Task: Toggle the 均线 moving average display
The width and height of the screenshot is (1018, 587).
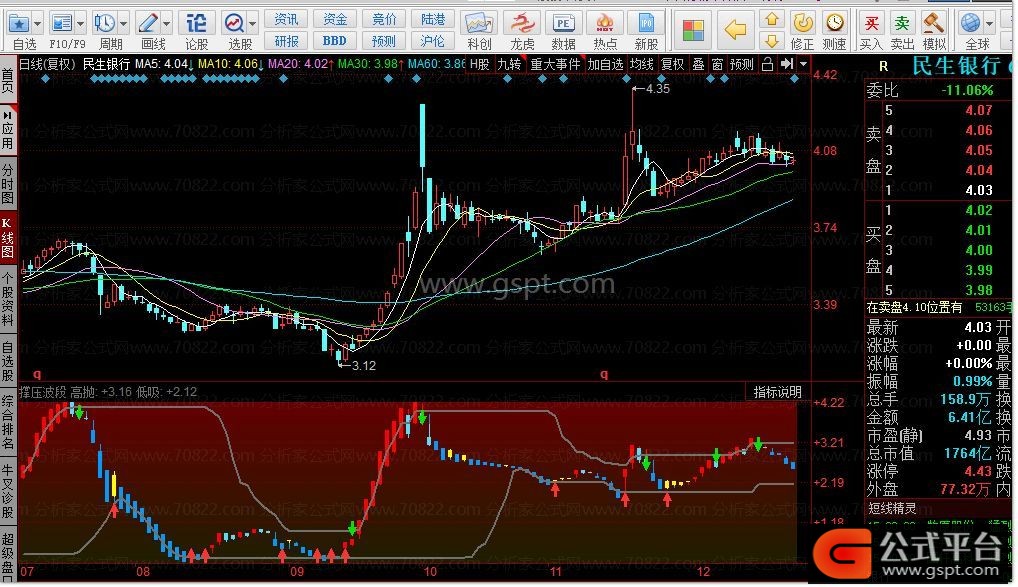Action: tap(642, 64)
